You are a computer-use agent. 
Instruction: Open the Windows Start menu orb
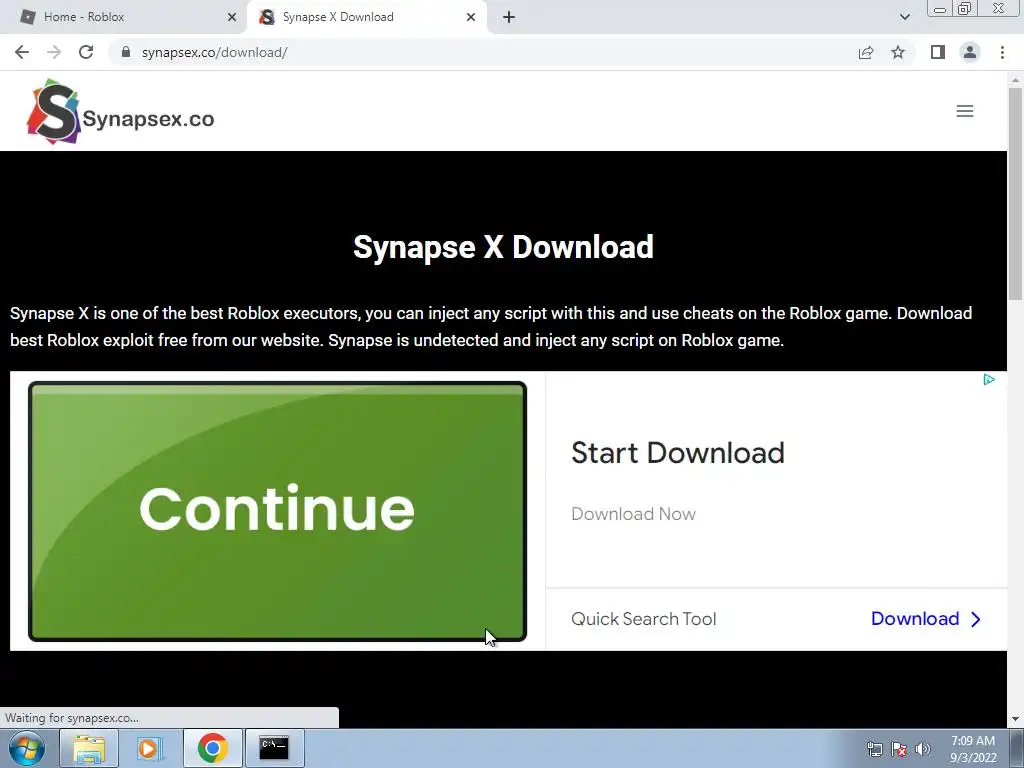pos(27,748)
